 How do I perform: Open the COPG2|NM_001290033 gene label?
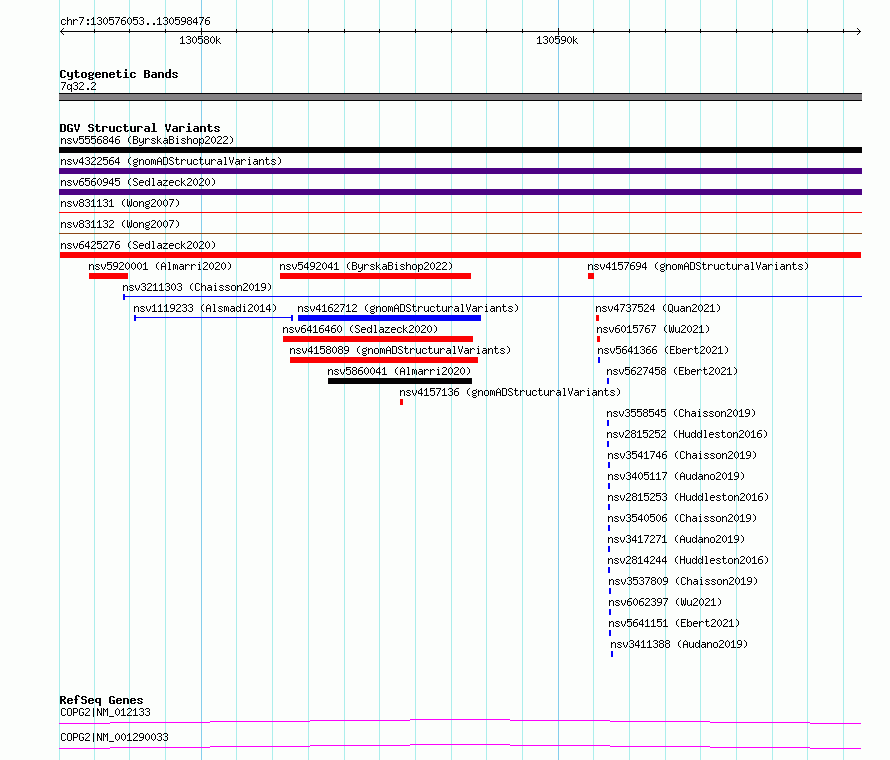click(x=114, y=737)
